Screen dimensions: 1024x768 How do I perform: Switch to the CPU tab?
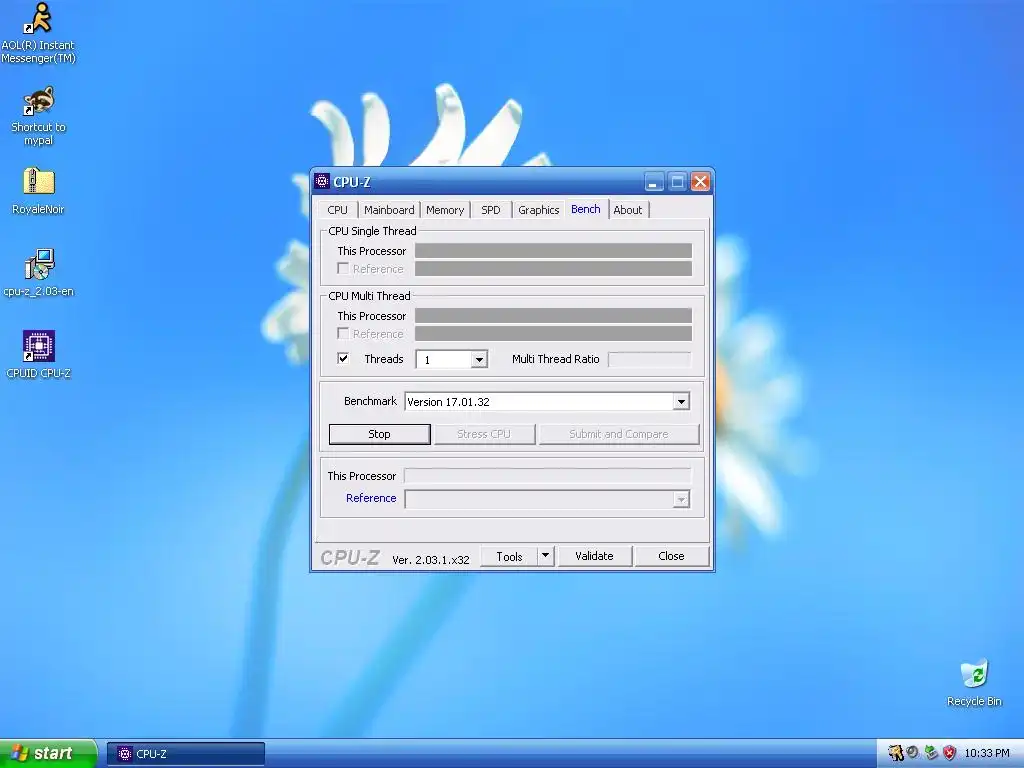pos(338,210)
